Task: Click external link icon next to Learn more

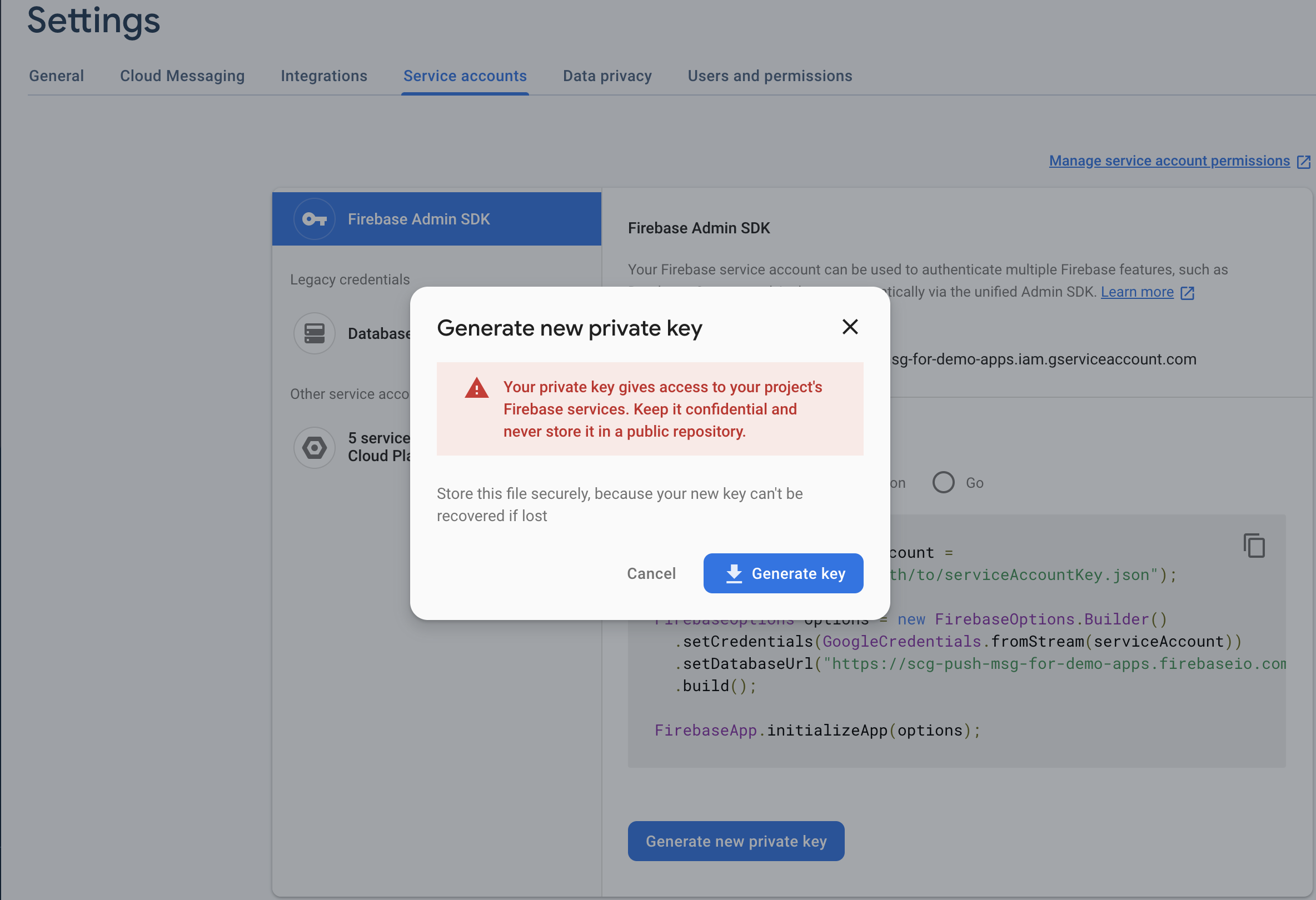Action: click(1188, 293)
